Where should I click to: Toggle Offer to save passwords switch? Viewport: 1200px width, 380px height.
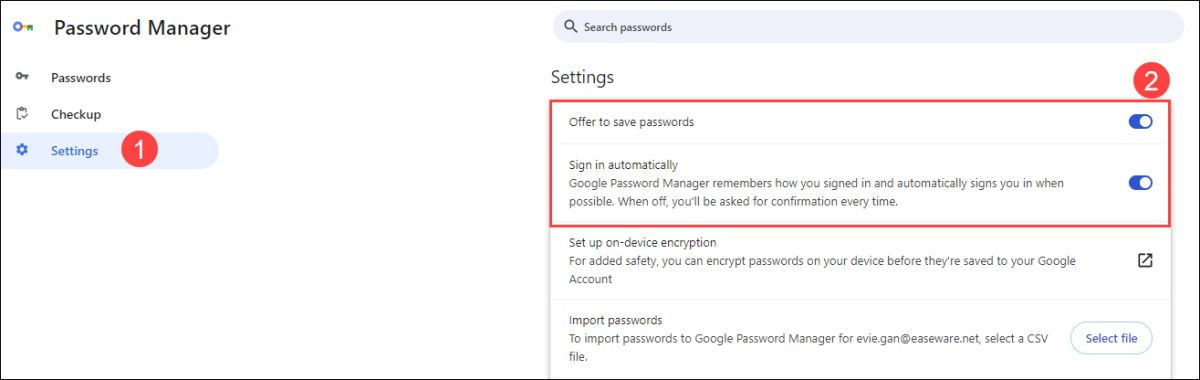tap(1140, 122)
